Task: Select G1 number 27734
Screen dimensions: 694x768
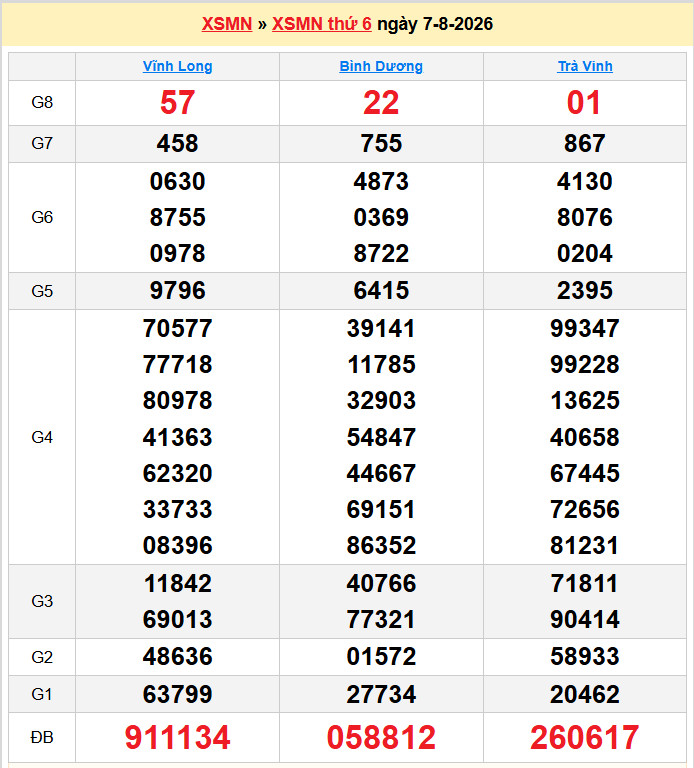Action: pyautogui.click(x=381, y=695)
